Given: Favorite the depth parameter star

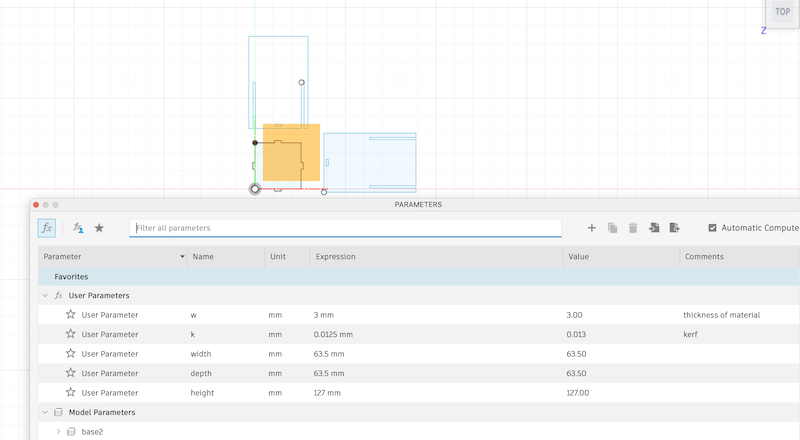Looking at the screenshot, I should pos(70,373).
